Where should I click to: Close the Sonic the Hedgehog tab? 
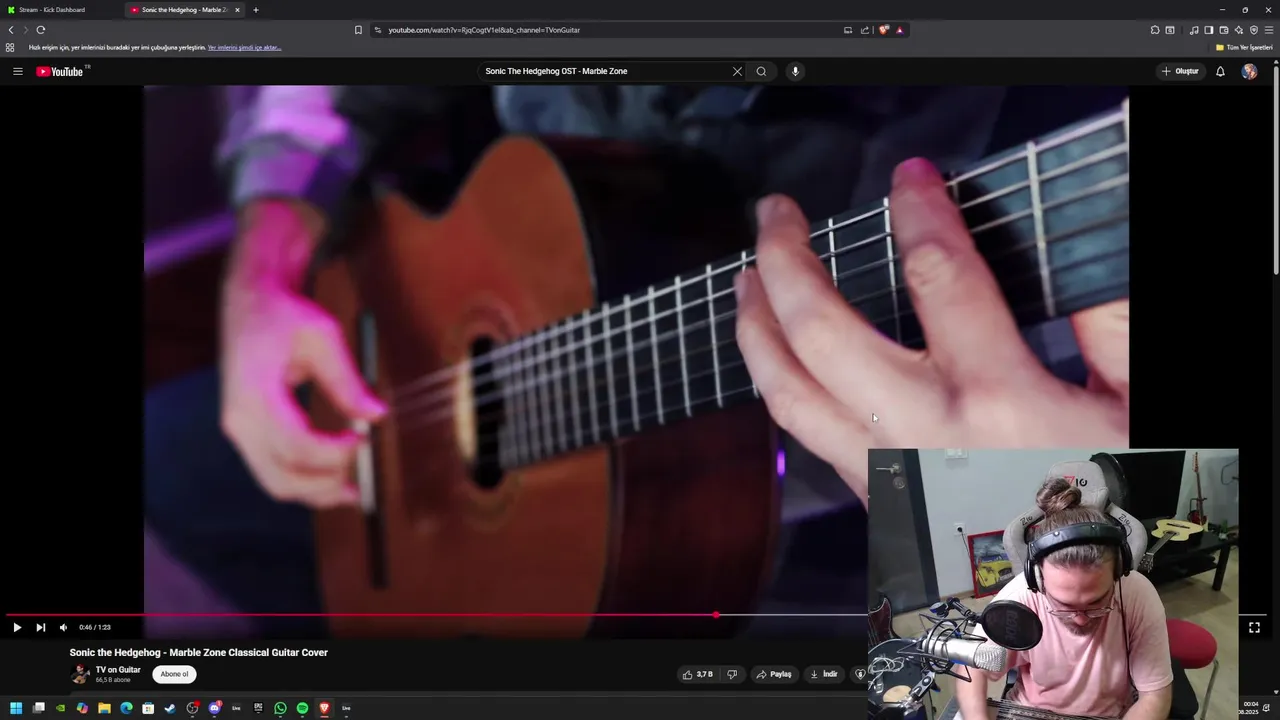click(x=237, y=10)
